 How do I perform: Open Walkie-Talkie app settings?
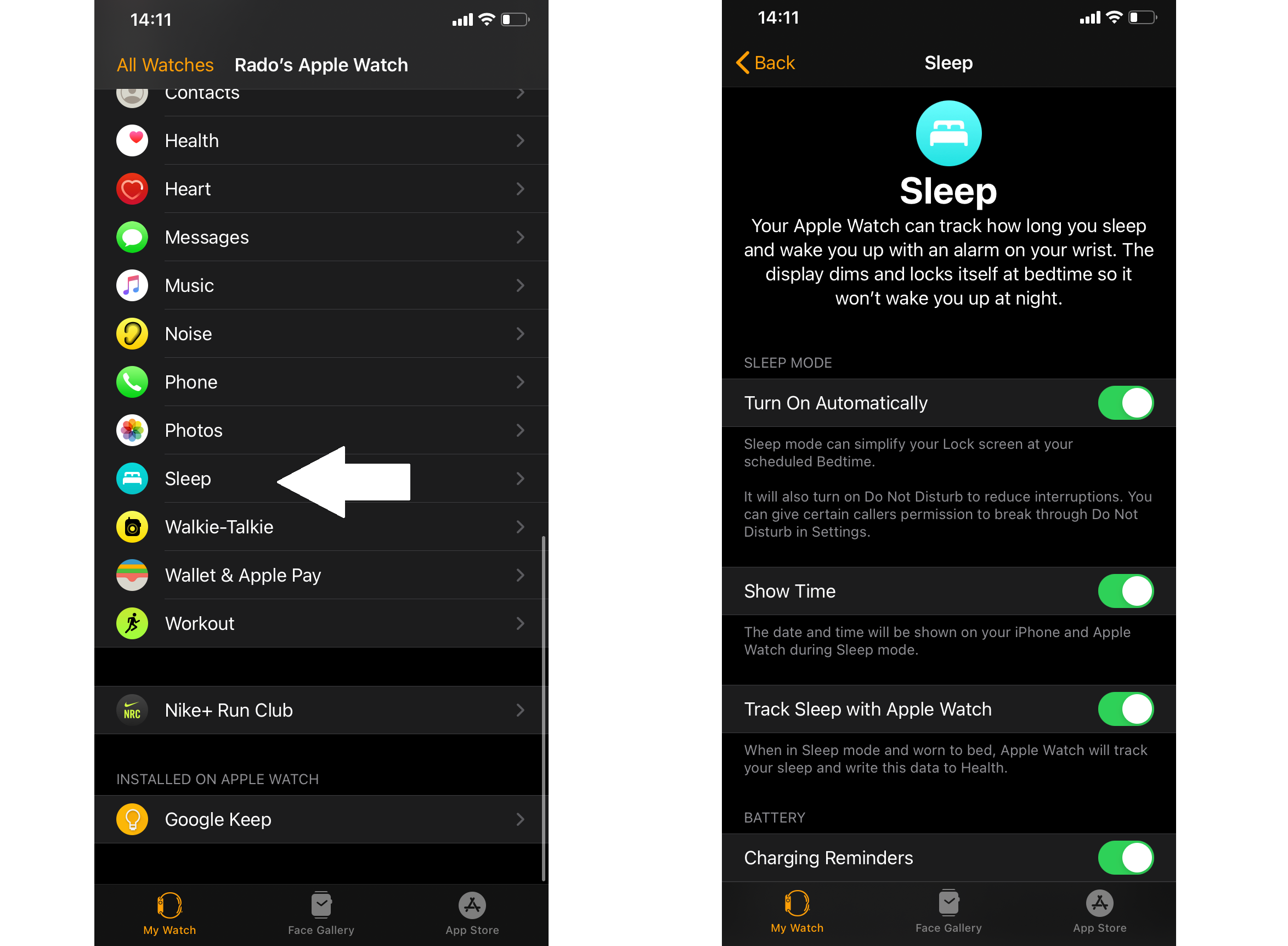tap(322, 527)
